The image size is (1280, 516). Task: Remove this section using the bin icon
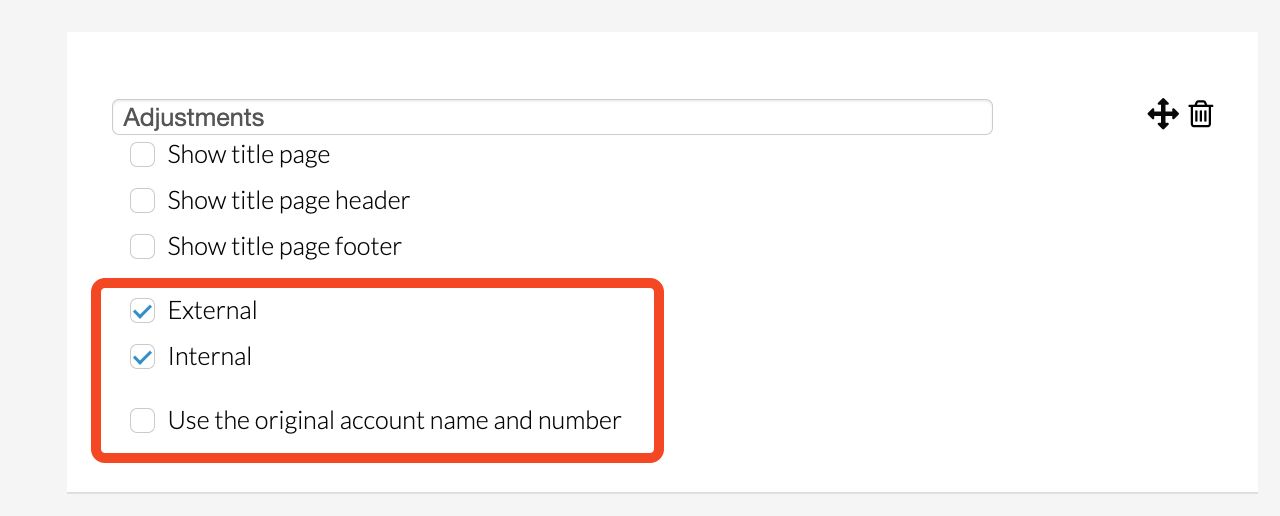(x=1201, y=114)
